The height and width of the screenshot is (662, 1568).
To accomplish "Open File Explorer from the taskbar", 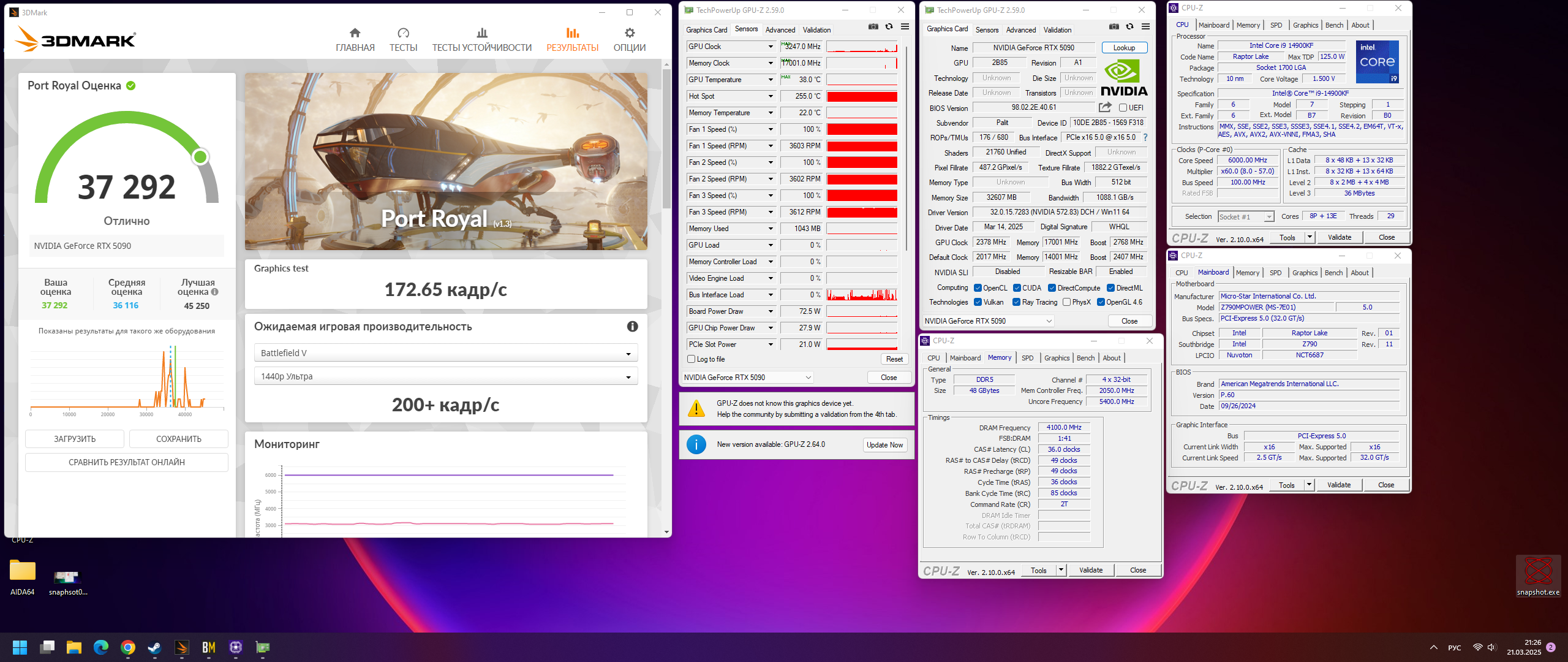I will [74, 647].
